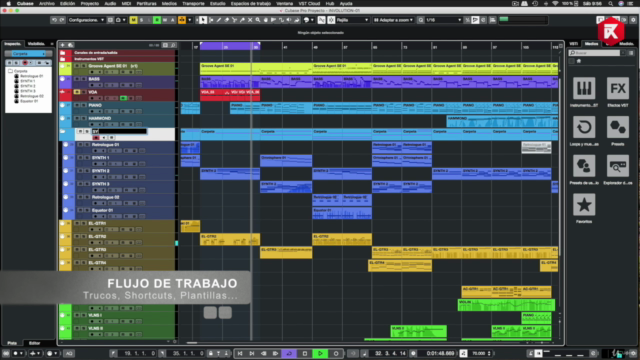This screenshot has height=360, width=640.
Task: Click the Undo arrow in toolbar
Action: pyautogui.click(x=54, y=20)
